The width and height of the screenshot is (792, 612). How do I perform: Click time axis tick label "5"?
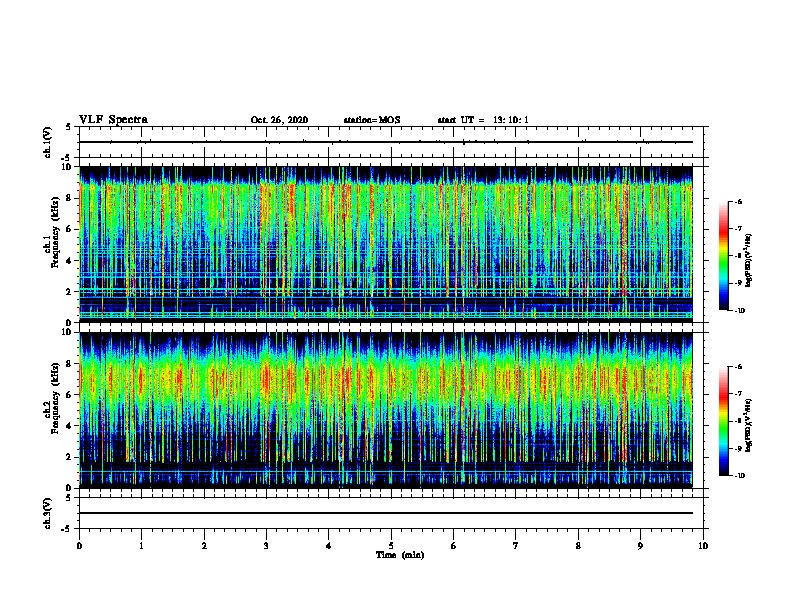pos(391,546)
